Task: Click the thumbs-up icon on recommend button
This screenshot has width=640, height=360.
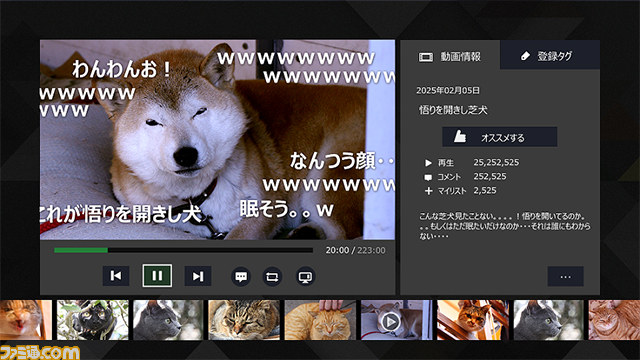Action: click(x=460, y=137)
